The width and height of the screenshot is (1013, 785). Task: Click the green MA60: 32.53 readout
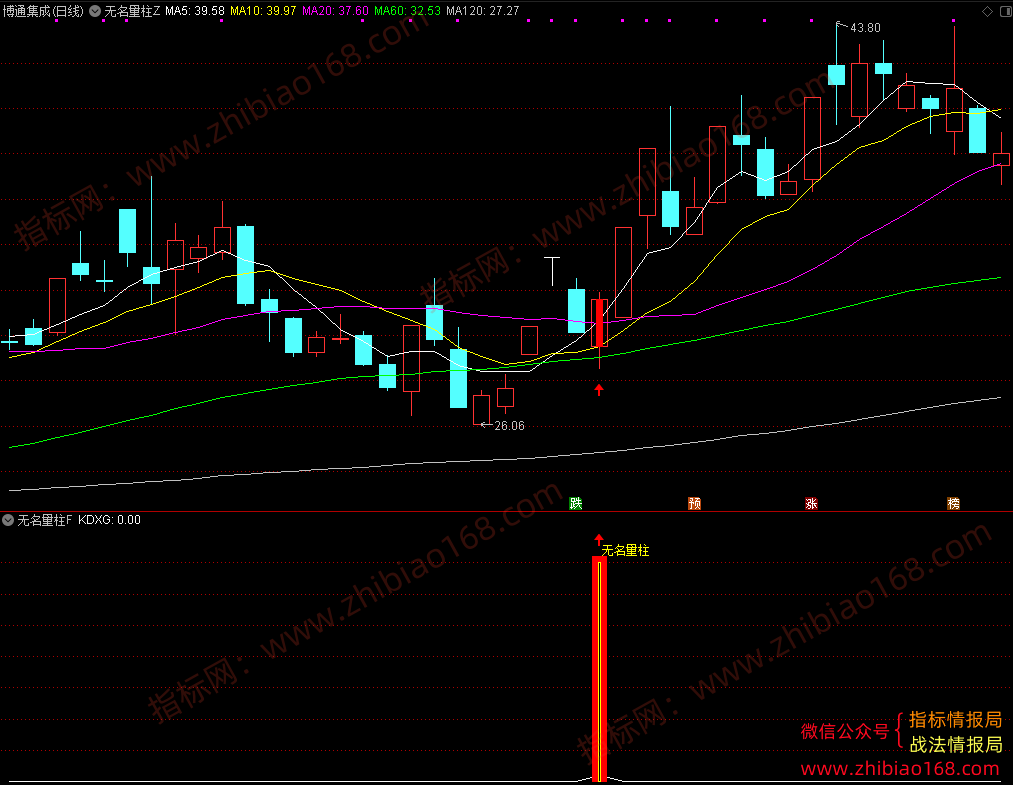point(408,11)
